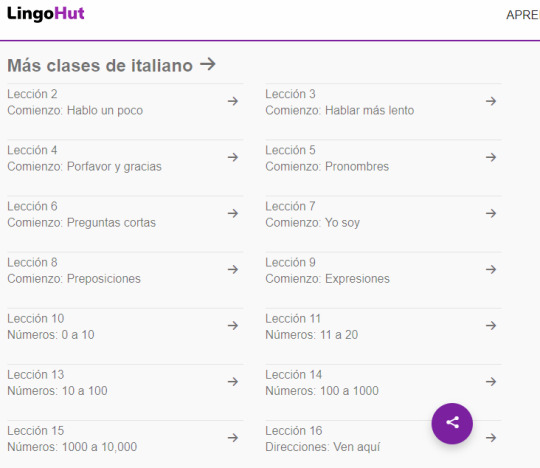Click the LingoHut logo
This screenshot has width=540, height=468.
click(x=45, y=14)
